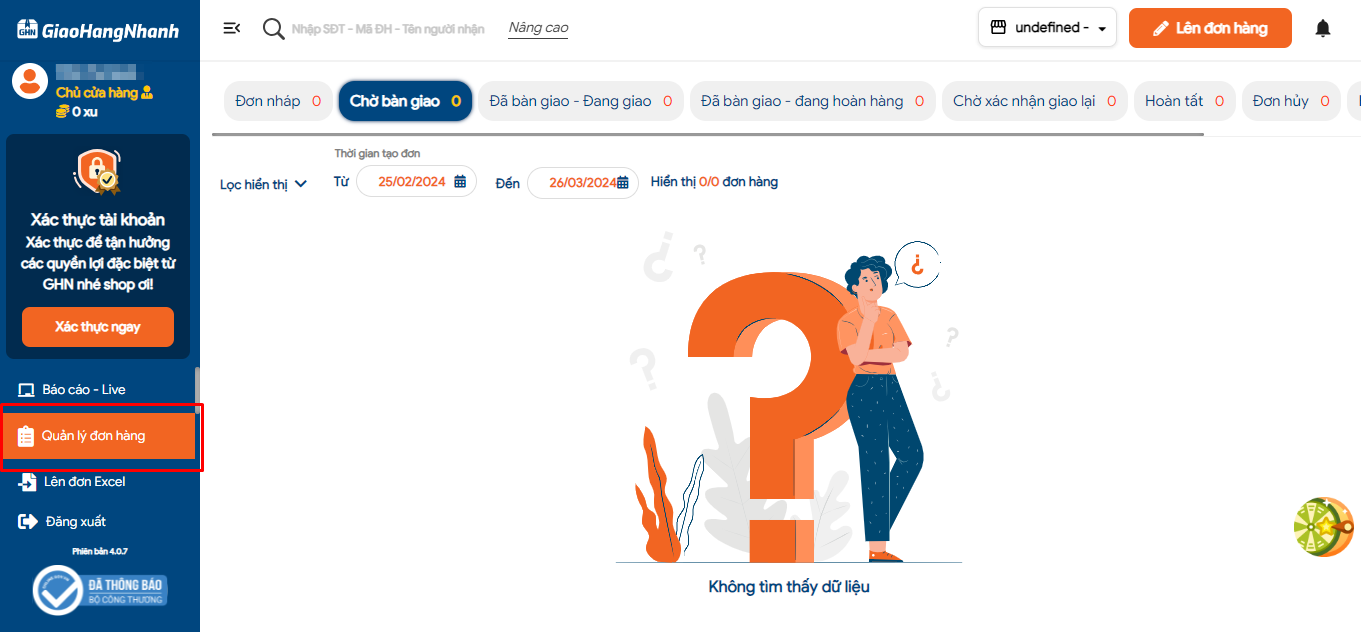This screenshot has width=1361, height=632.
Task: Click the GiaoHangNhanh logo
Action: coord(98,31)
